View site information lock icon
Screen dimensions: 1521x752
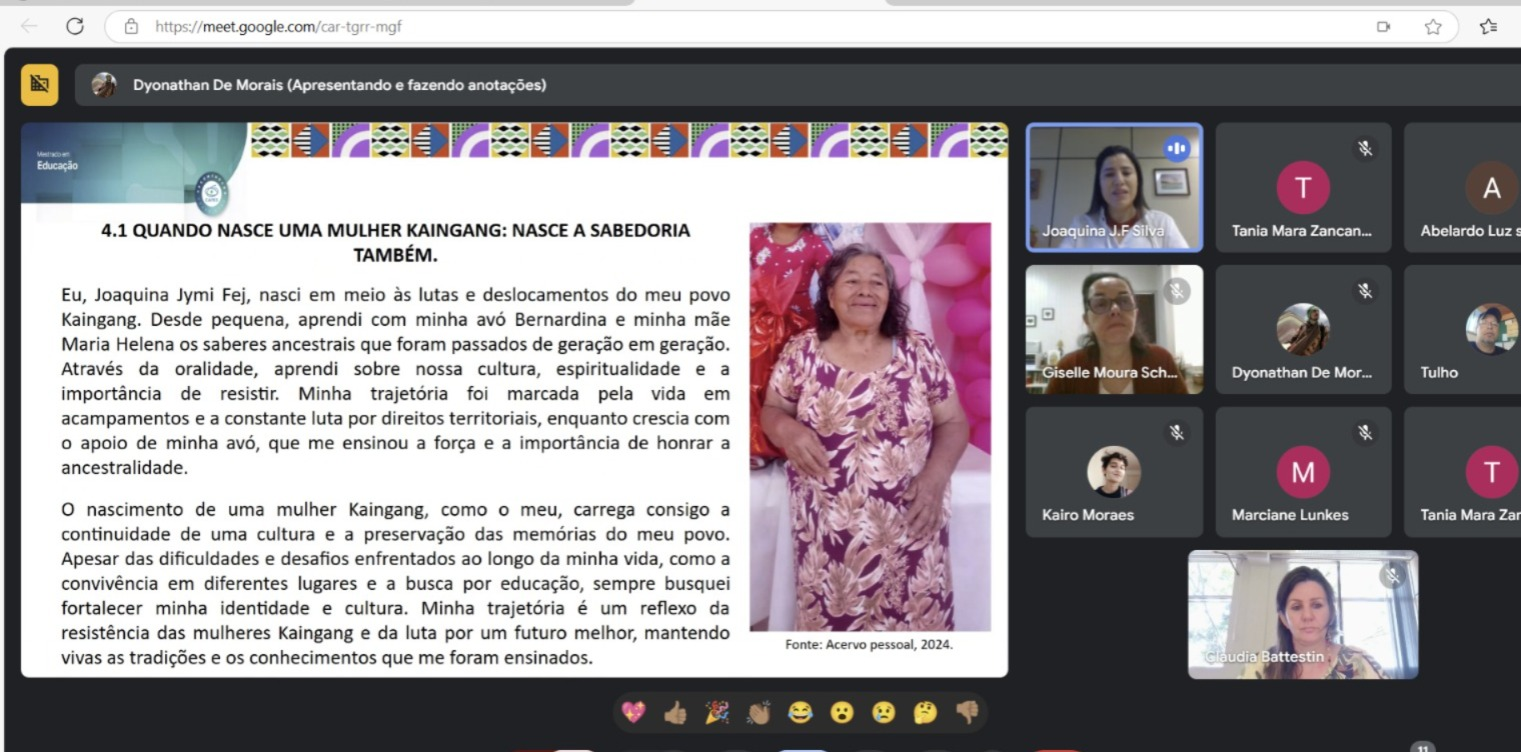[x=131, y=27]
